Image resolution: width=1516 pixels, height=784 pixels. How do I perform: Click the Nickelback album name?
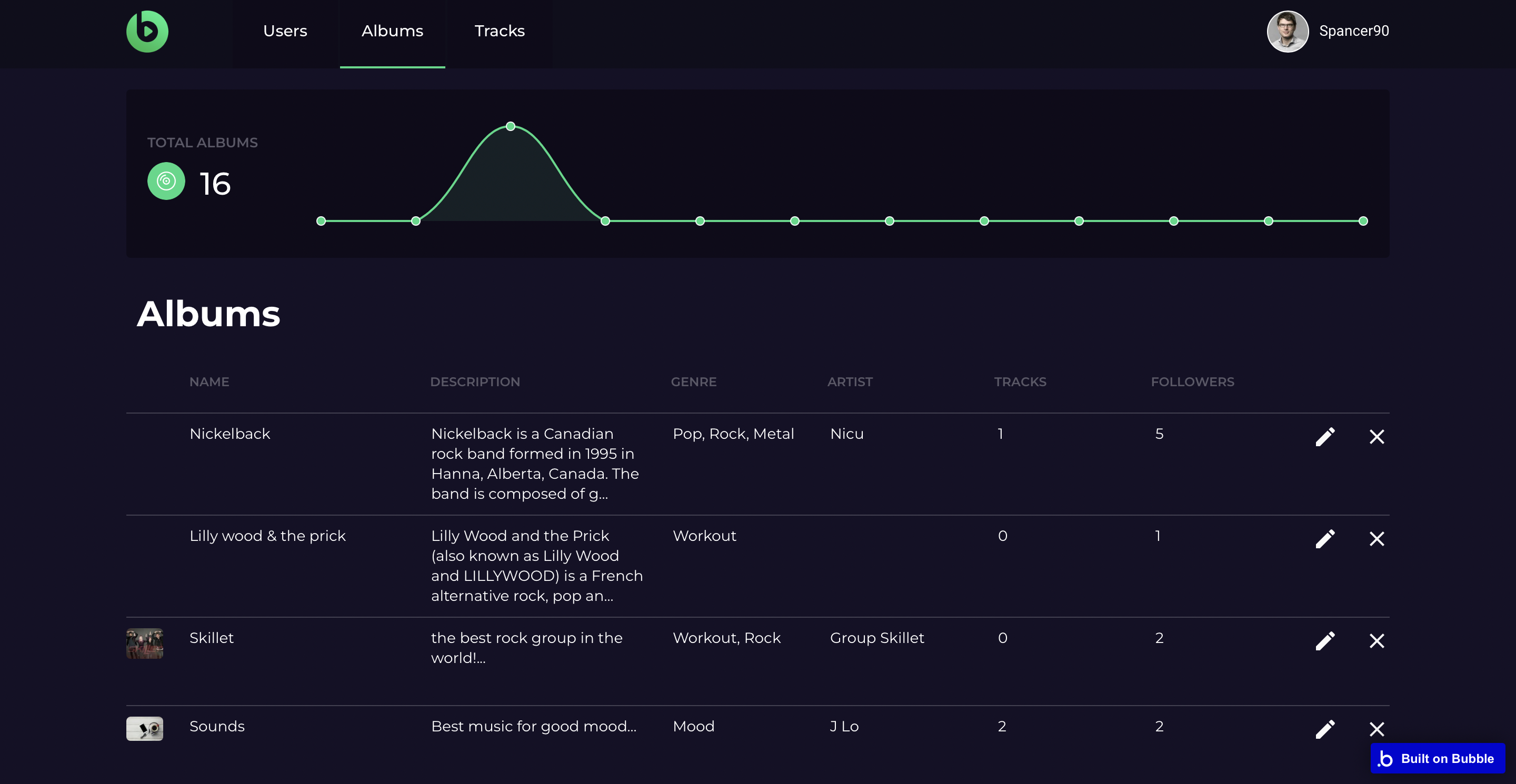click(230, 434)
